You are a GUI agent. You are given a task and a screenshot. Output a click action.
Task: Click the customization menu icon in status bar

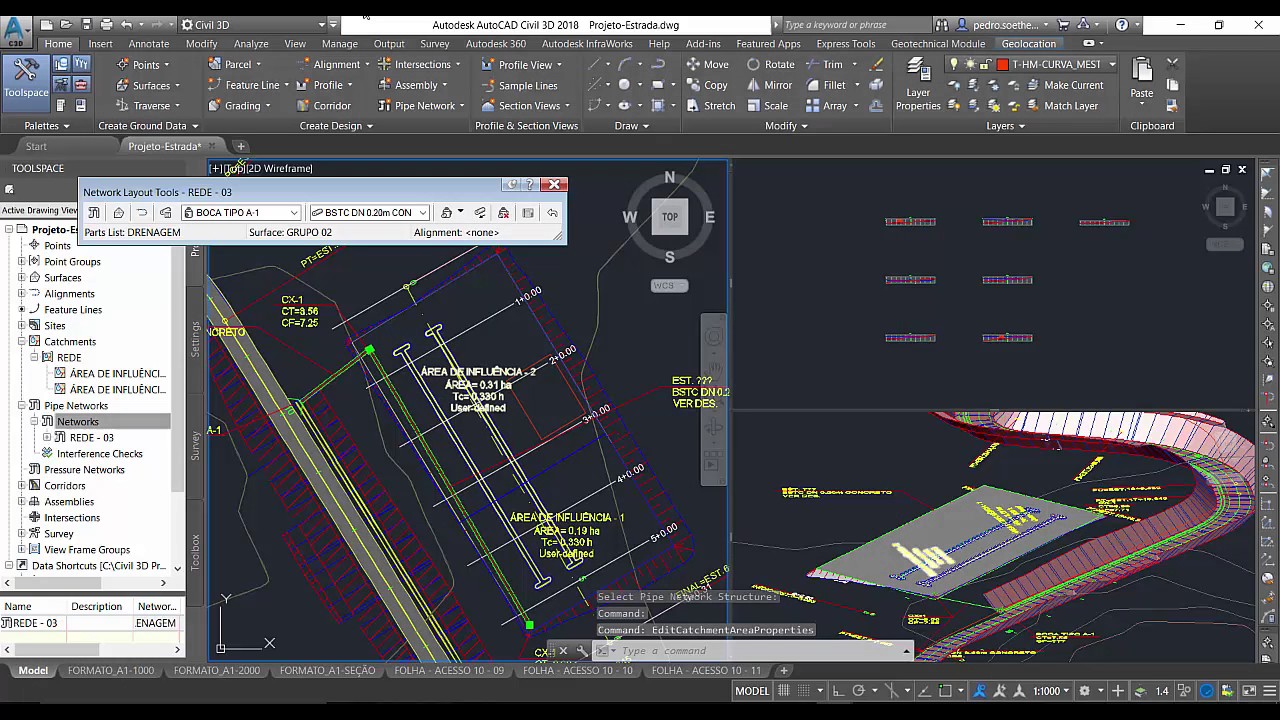(x=1269, y=691)
